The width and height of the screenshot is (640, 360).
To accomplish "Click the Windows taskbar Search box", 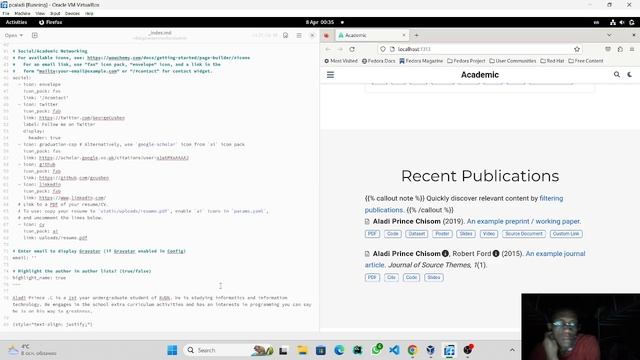I will coord(229,350).
